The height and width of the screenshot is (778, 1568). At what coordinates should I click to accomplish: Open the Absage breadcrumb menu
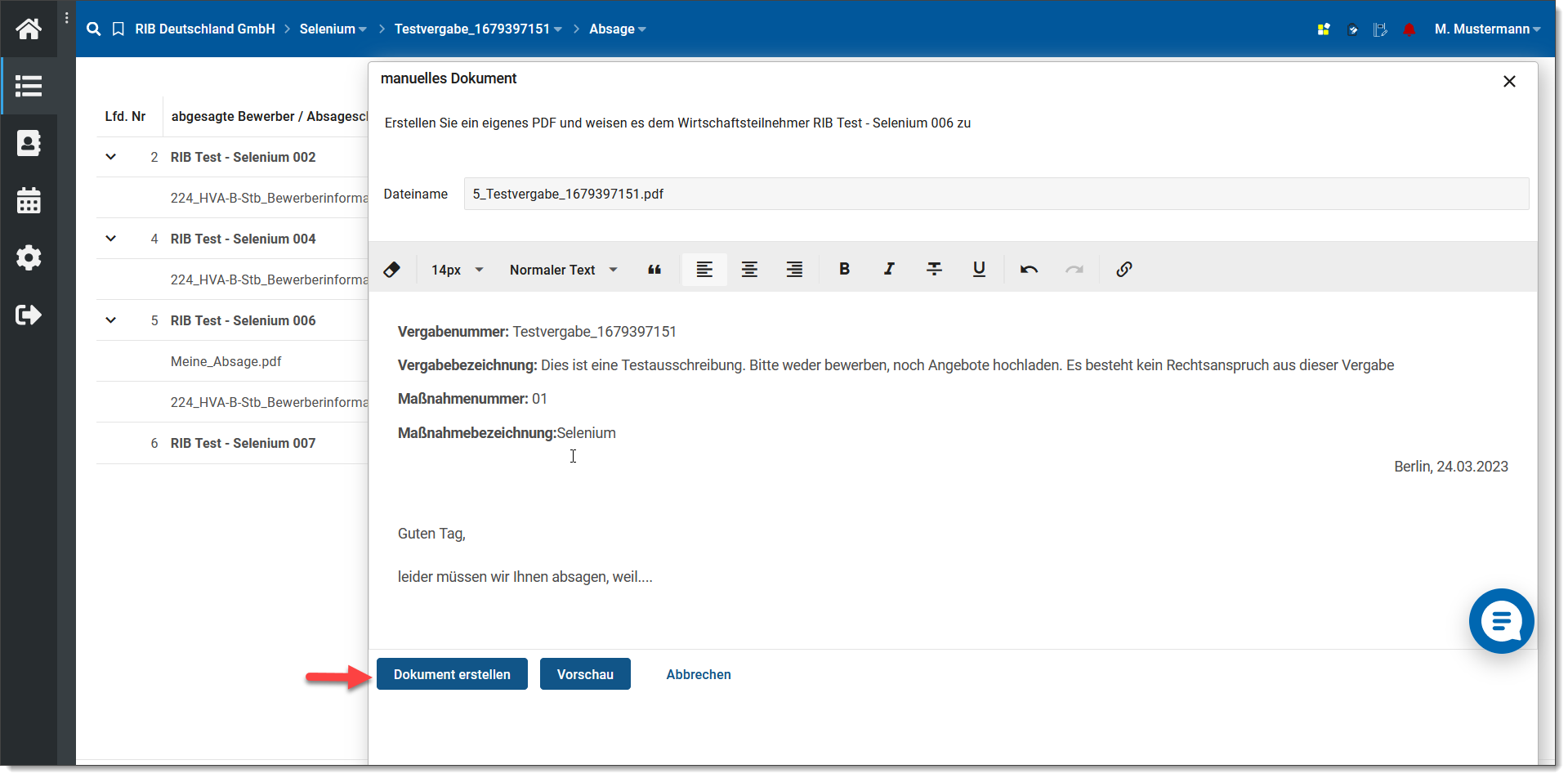tap(617, 29)
